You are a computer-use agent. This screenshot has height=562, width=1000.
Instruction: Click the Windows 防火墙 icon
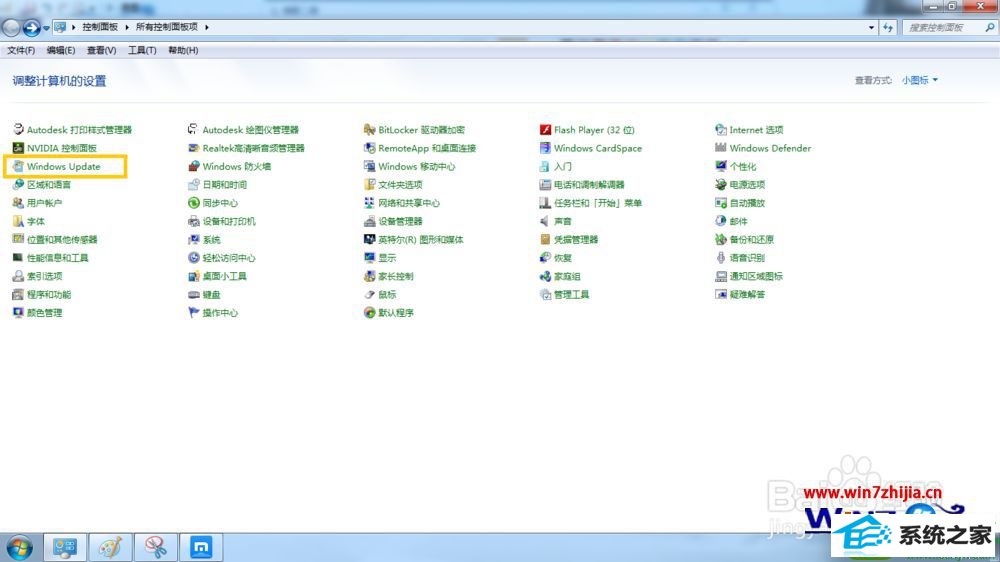[193, 166]
